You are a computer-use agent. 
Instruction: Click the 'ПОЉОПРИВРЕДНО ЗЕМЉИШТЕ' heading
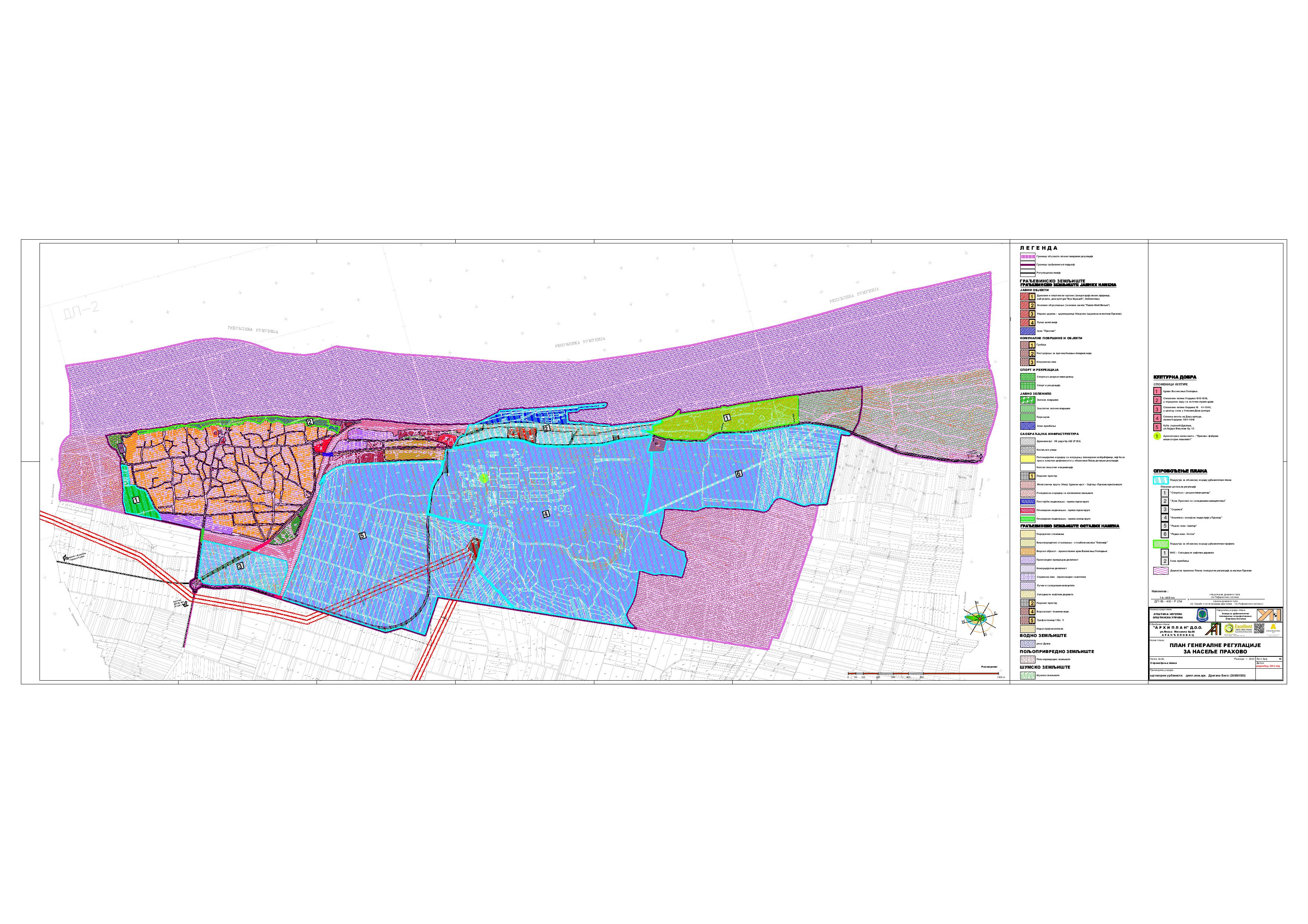1057,652
